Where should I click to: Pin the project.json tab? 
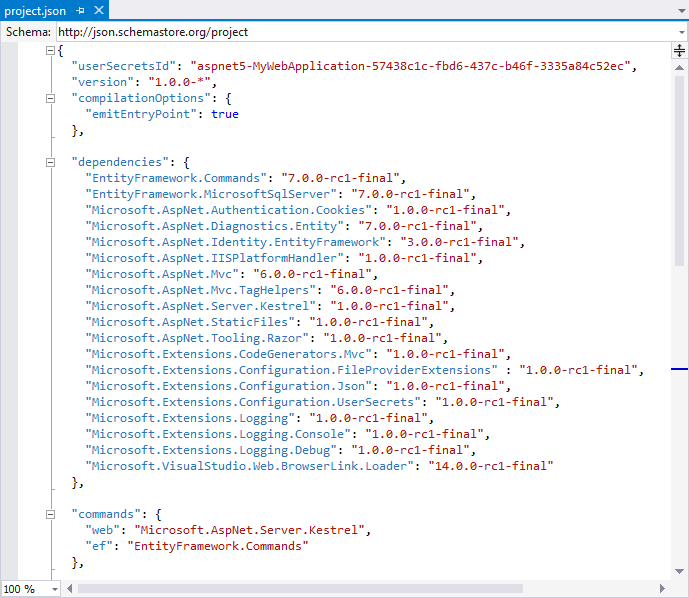[x=81, y=9]
